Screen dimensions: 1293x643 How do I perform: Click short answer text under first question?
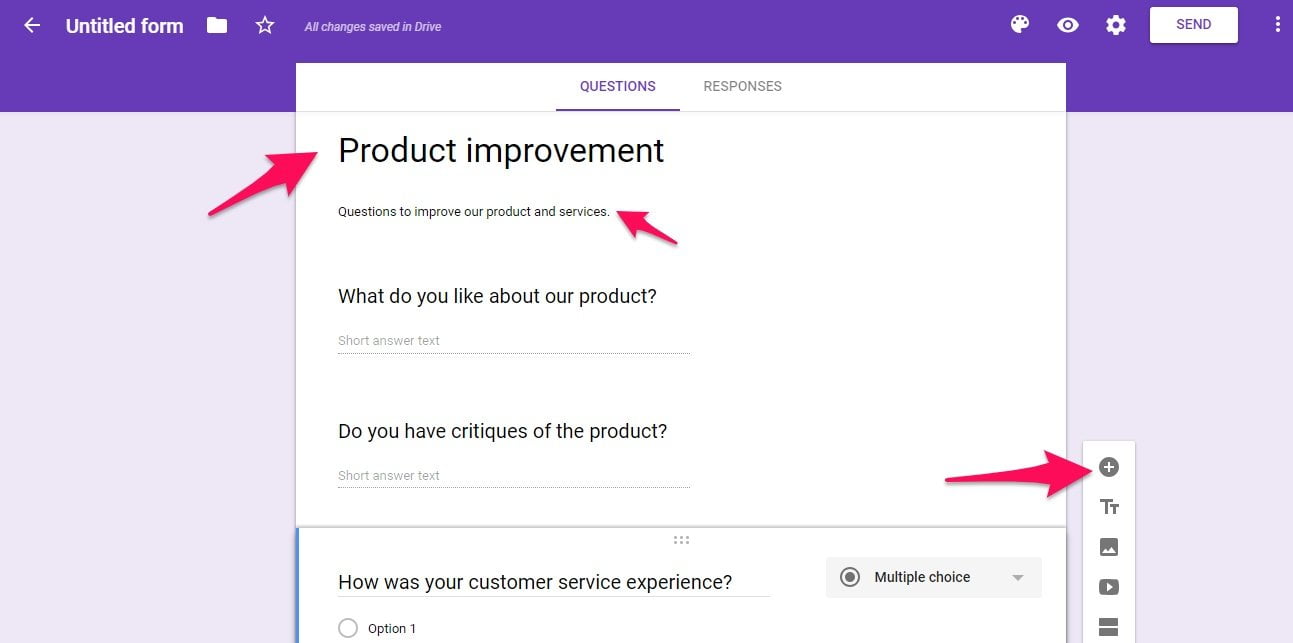click(x=514, y=341)
